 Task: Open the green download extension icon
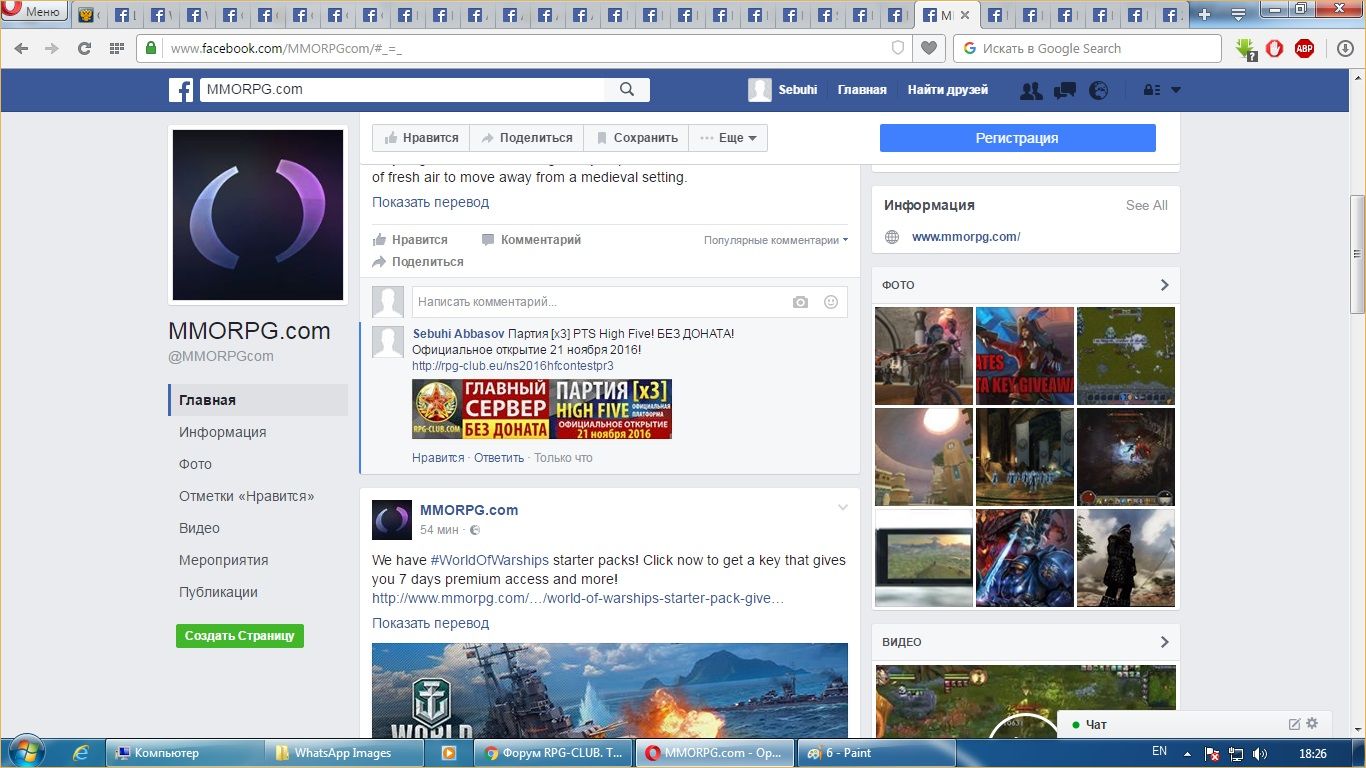pos(1245,48)
